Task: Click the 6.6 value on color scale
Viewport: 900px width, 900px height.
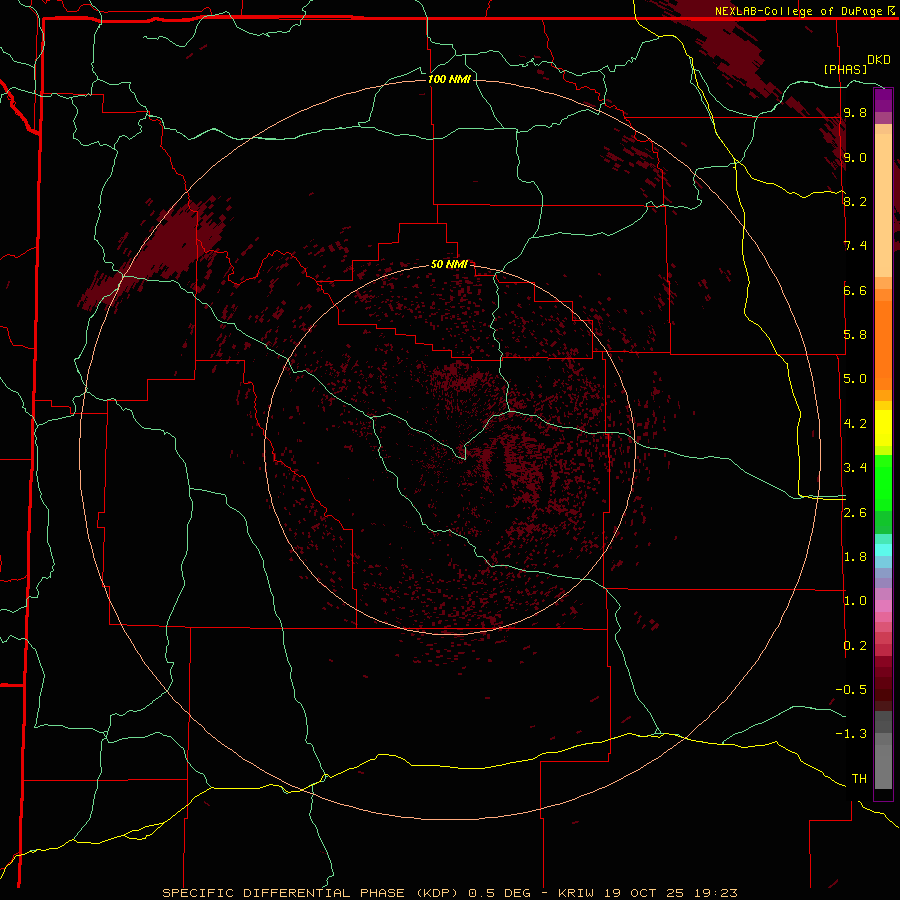Action: (x=855, y=290)
